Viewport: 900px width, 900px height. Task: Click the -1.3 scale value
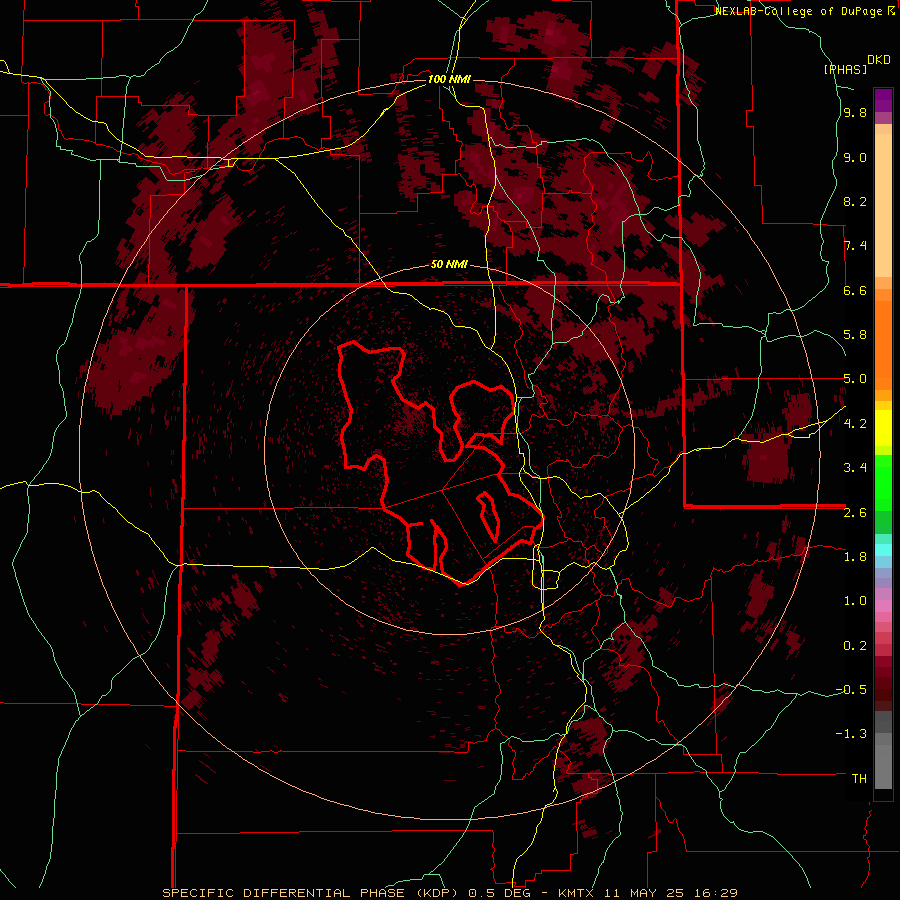coord(851,734)
